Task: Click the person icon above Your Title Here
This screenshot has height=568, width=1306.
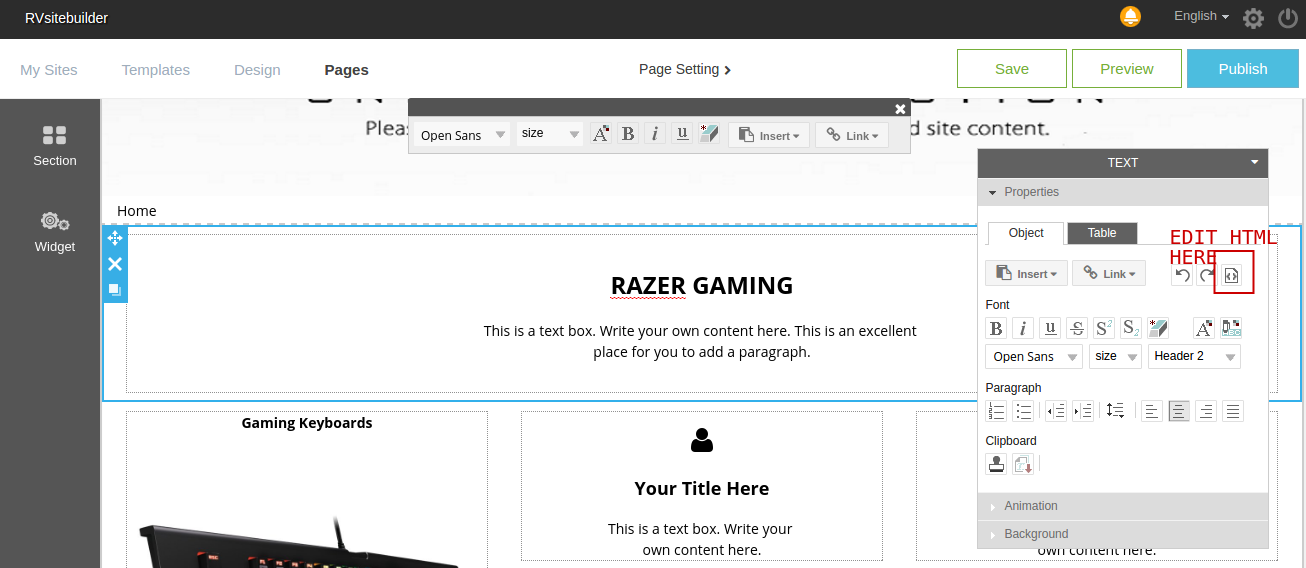Action: point(702,440)
